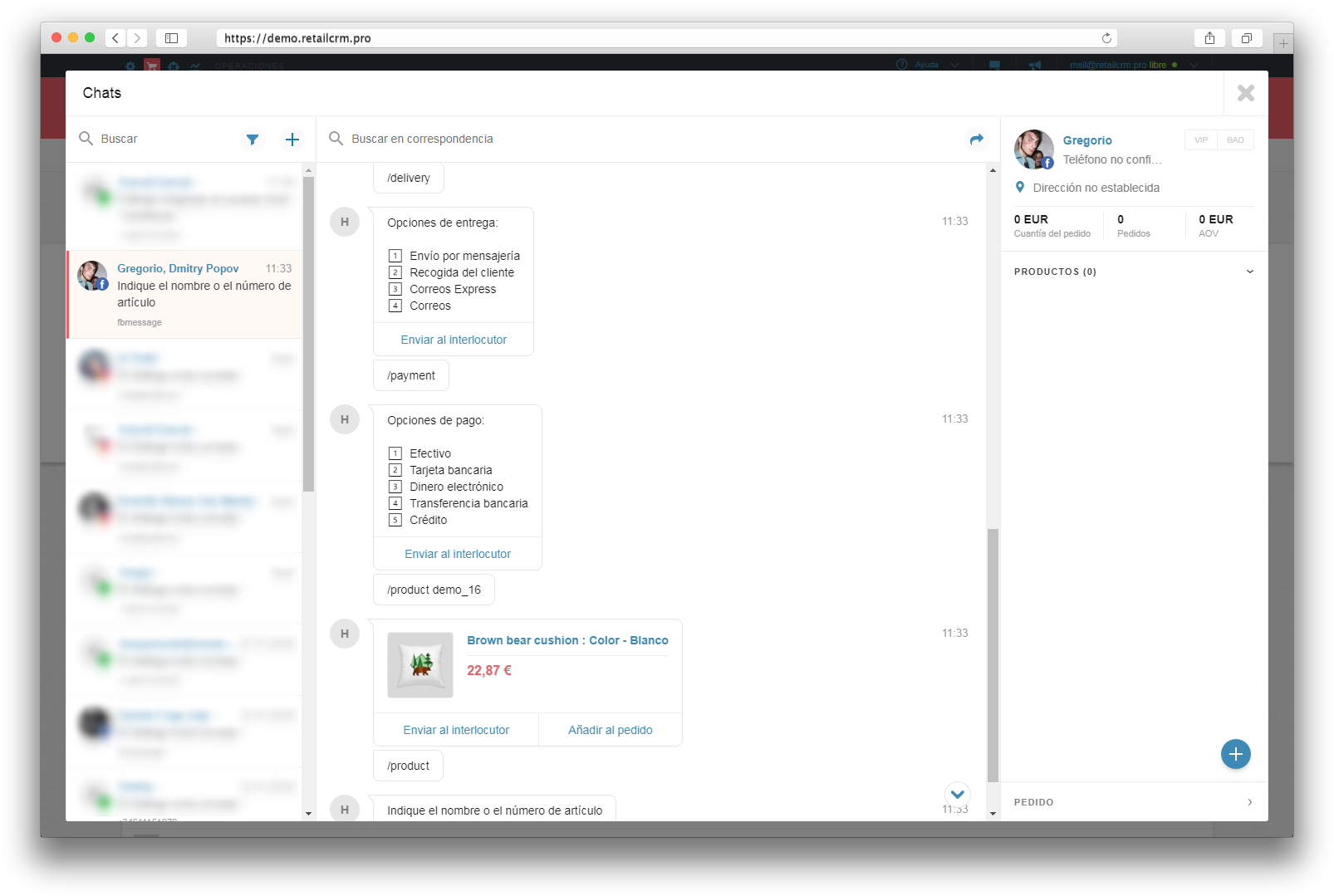Viewport: 1334px width, 896px height.
Task: Click the magnifier in correspondence search
Action: (336, 139)
